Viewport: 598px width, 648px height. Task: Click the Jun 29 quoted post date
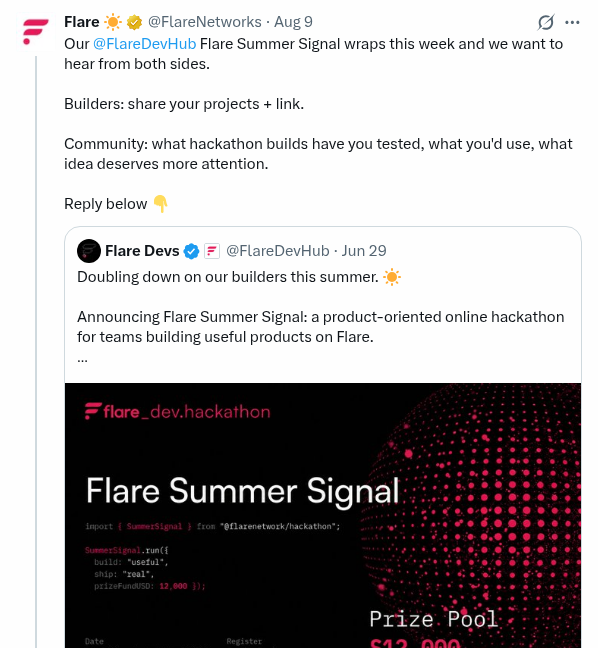(x=364, y=251)
